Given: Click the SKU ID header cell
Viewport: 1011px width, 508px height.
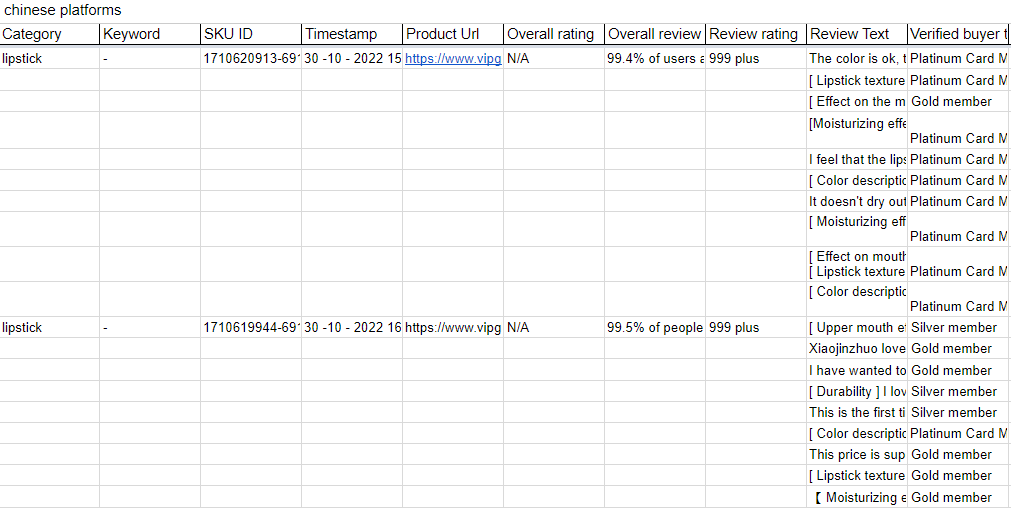Looking at the screenshot, I should (250, 34).
